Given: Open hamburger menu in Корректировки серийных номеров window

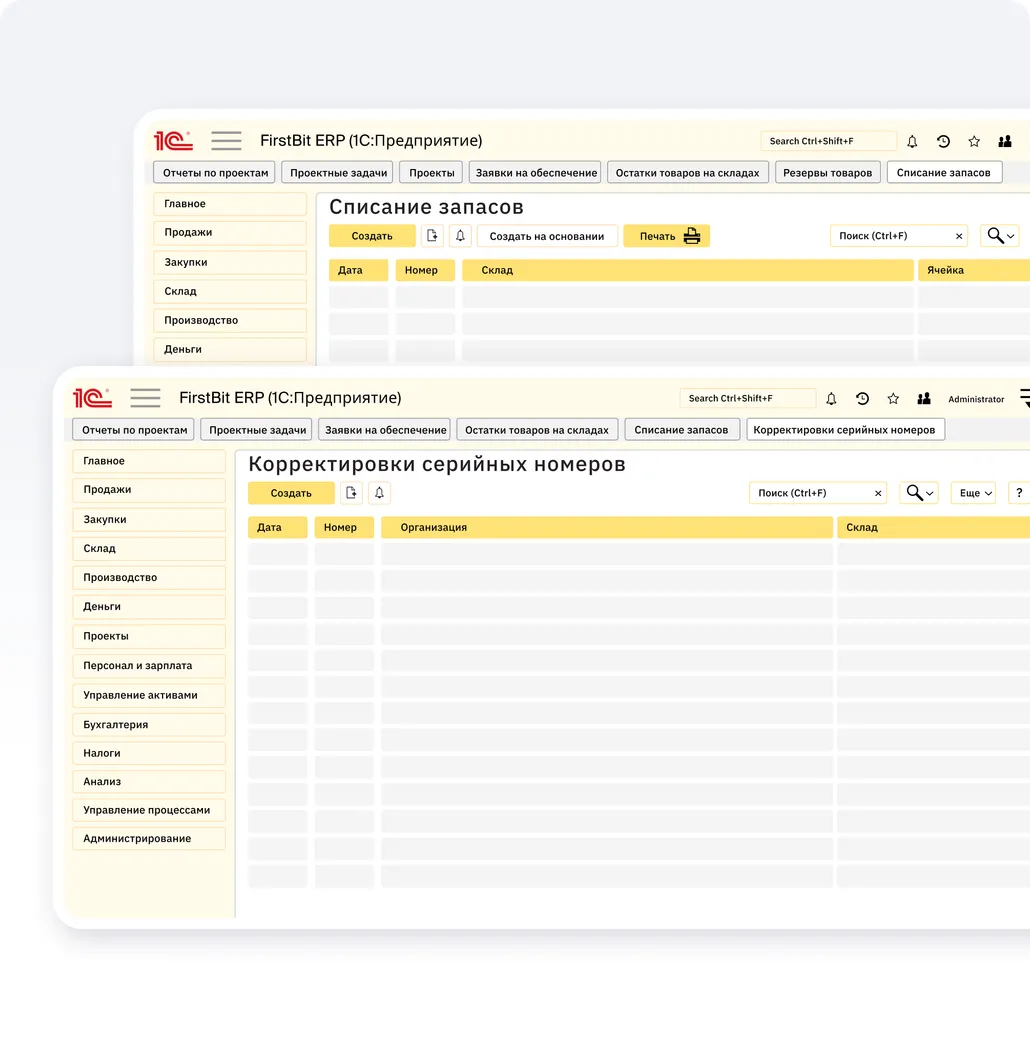Looking at the screenshot, I should click(x=145, y=398).
